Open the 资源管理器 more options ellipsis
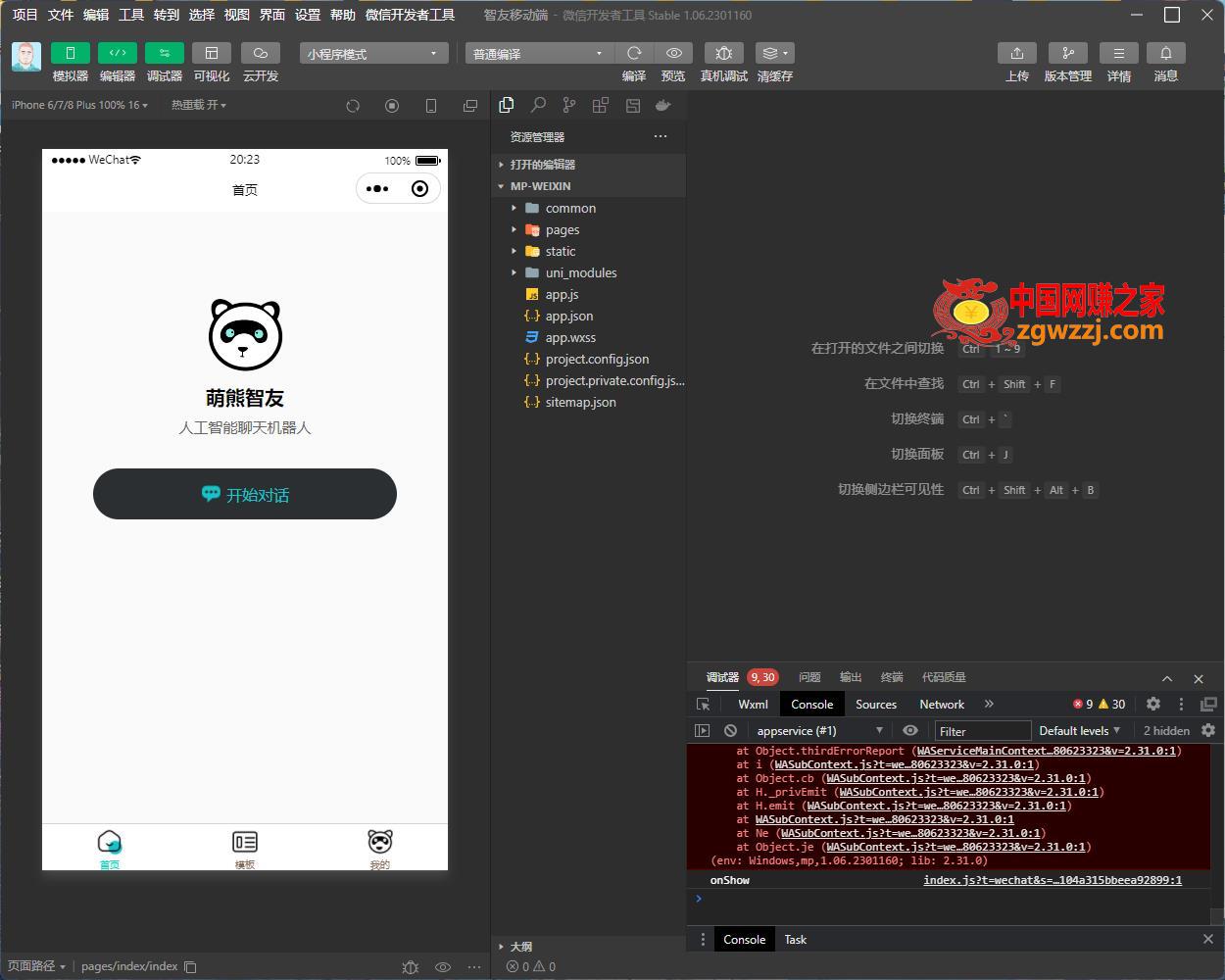This screenshot has width=1225, height=980. pyautogui.click(x=661, y=136)
